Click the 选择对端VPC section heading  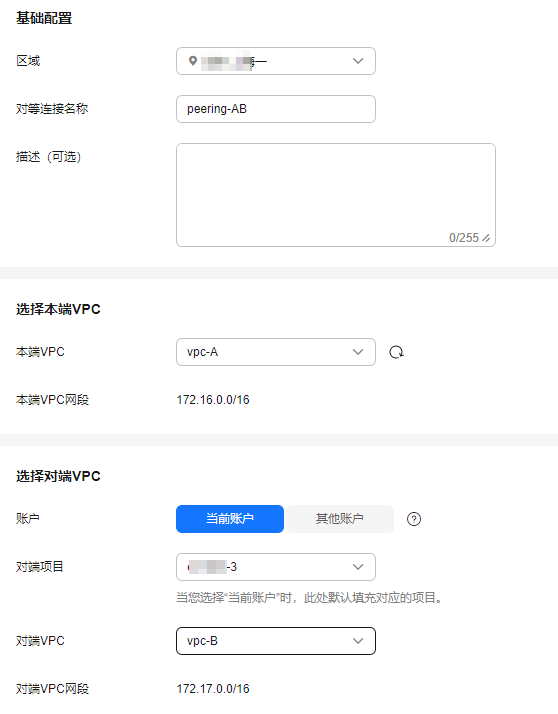tap(58, 476)
